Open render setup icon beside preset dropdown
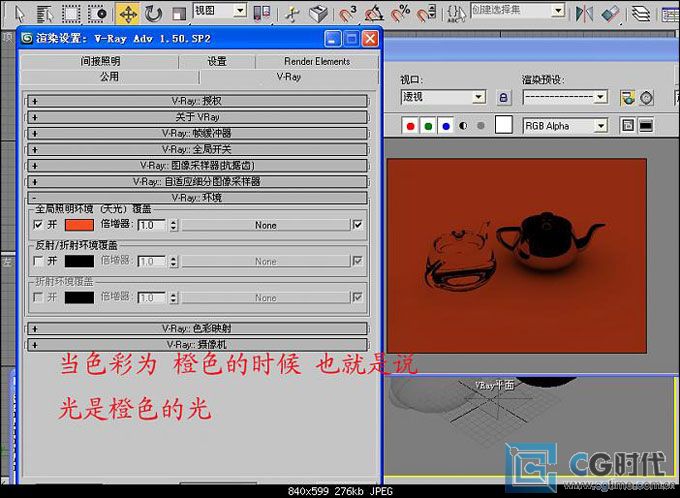 (628, 98)
